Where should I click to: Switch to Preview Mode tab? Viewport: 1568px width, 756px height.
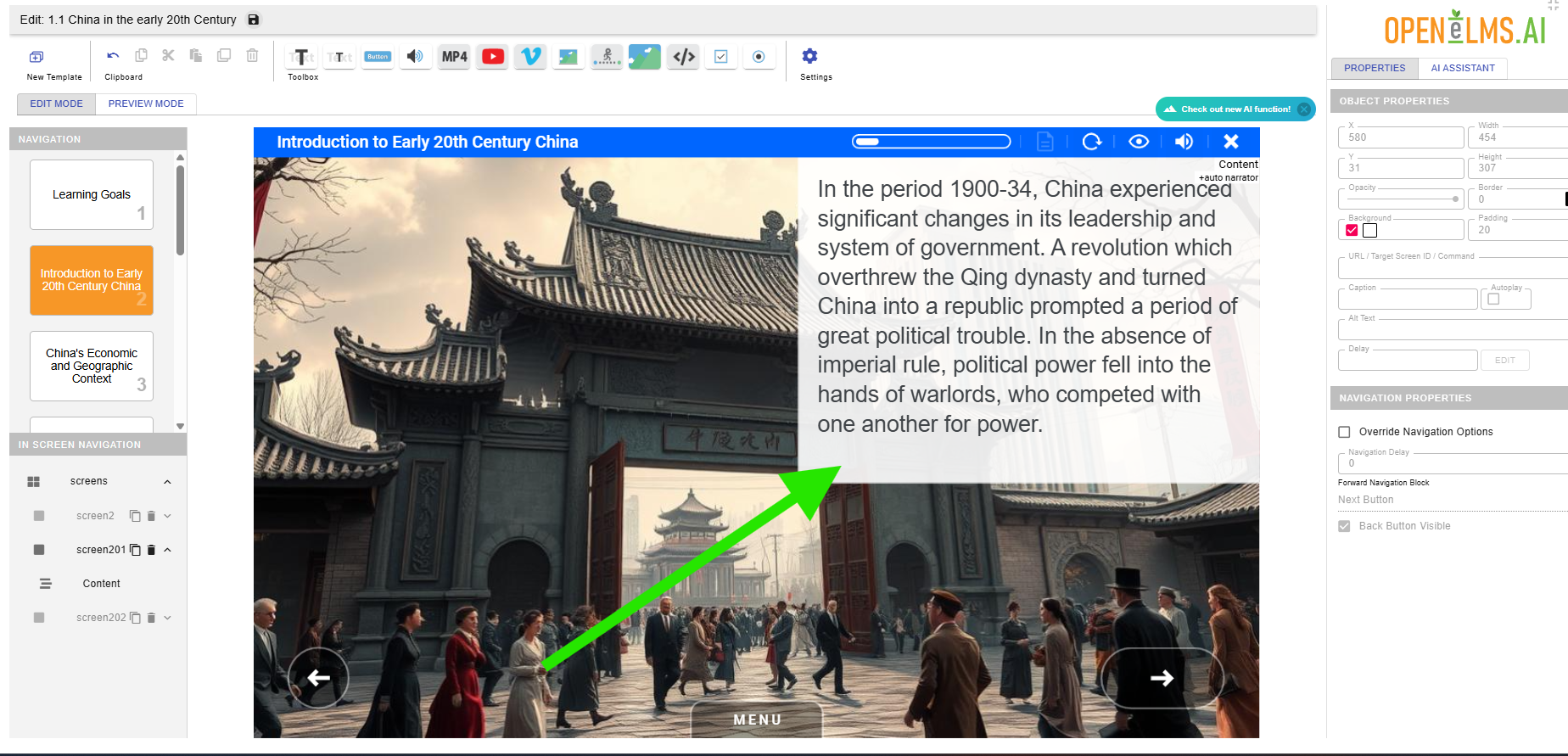point(146,104)
